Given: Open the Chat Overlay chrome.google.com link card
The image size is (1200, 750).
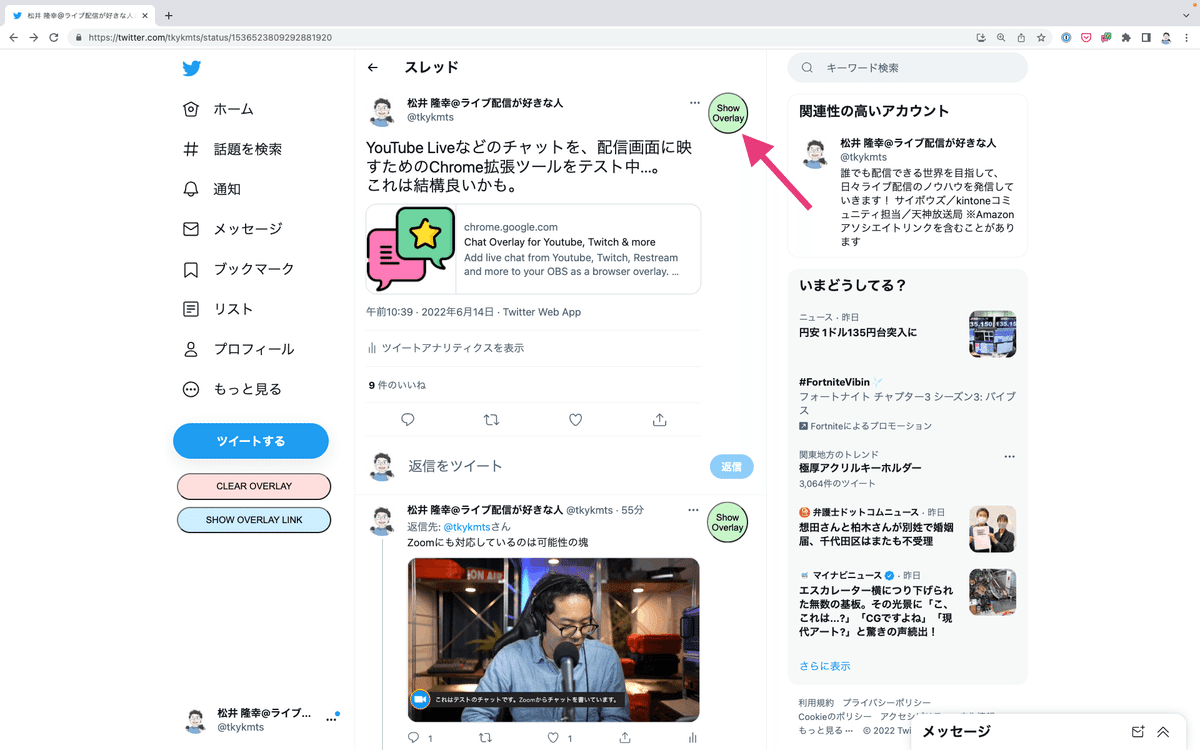Looking at the screenshot, I should (x=533, y=249).
